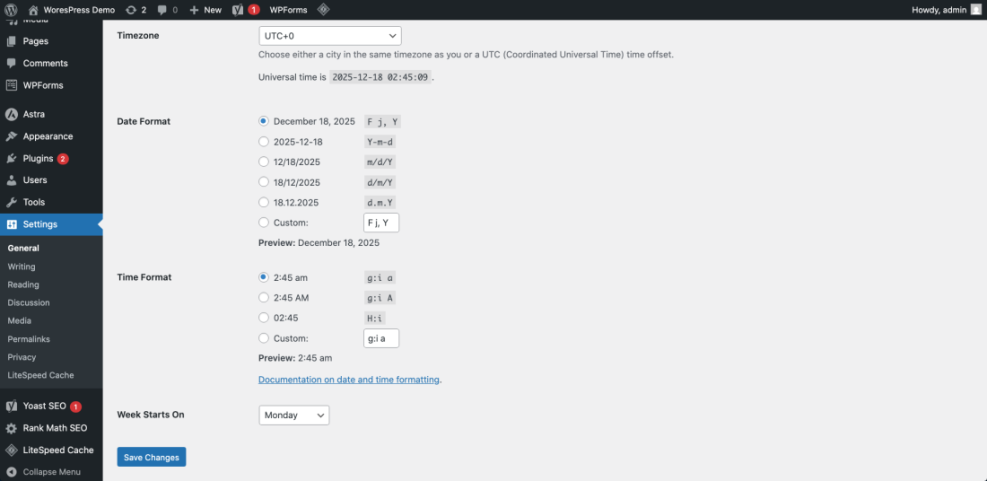Click the H:i format code
The image size is (987, 481).
coord(375,318)
